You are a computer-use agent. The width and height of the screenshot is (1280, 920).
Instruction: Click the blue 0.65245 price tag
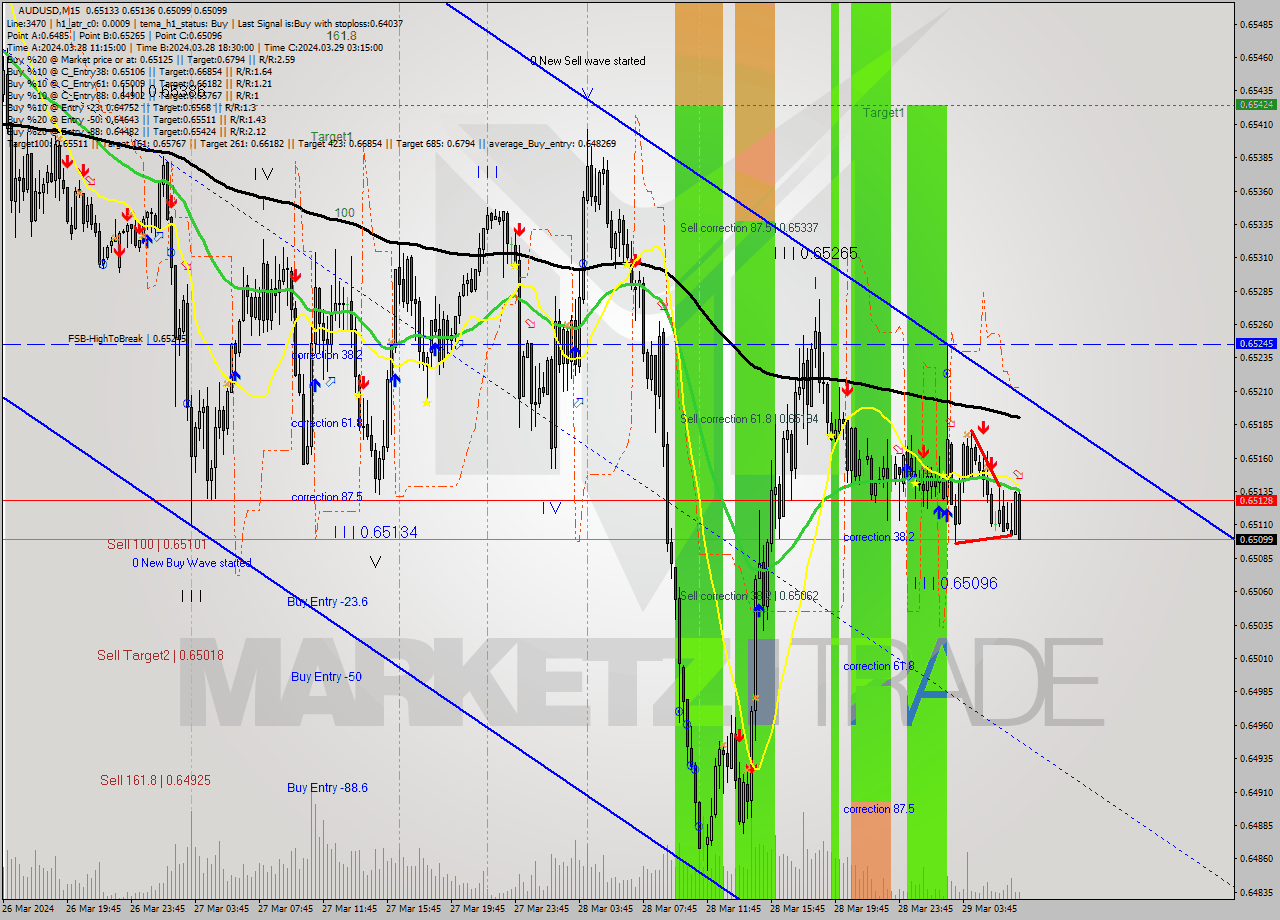pos(1255,343)
